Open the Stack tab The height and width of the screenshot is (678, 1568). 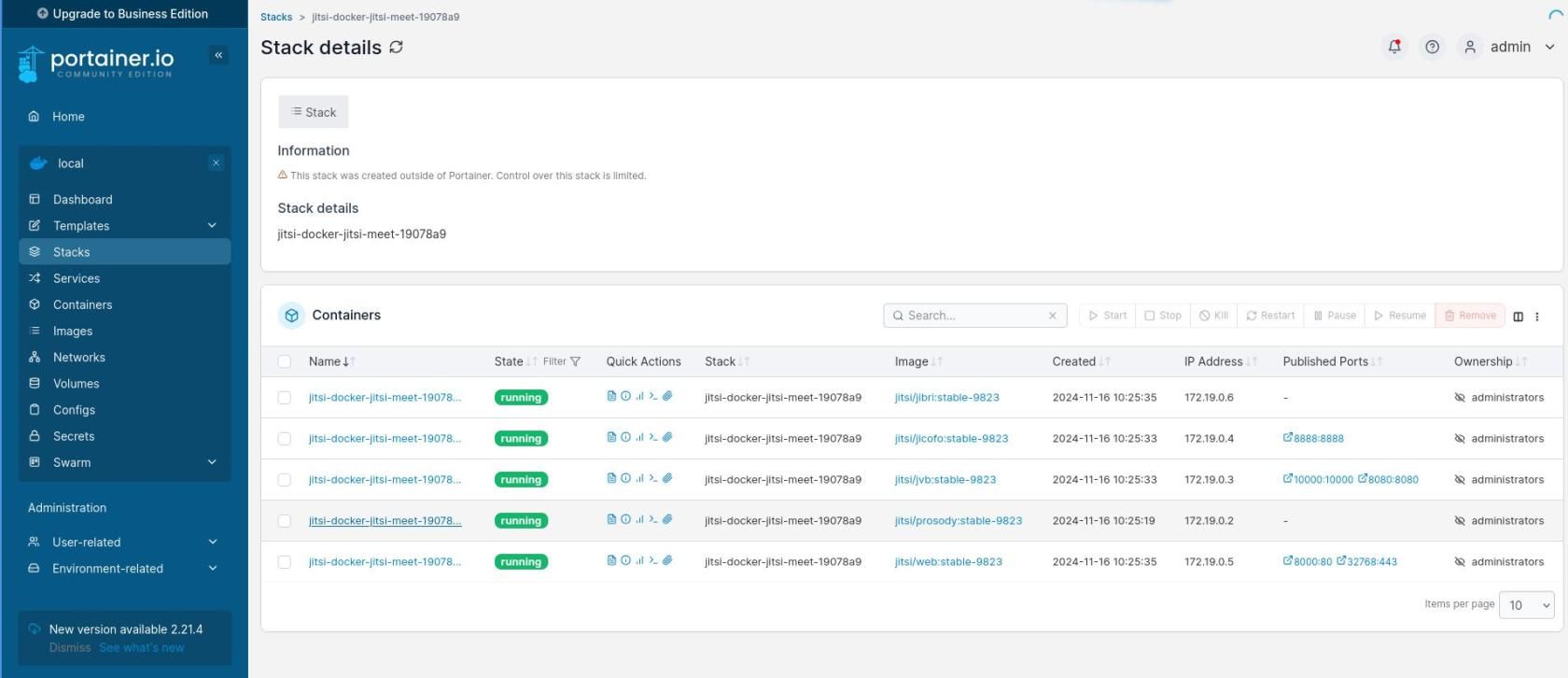314,112
